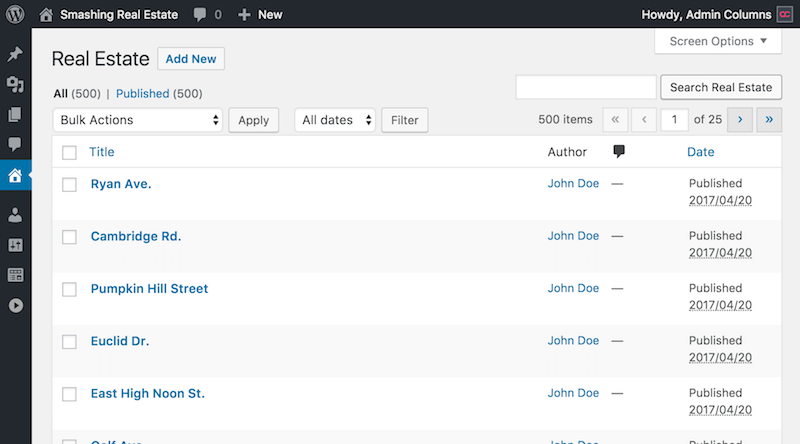Open the Bulk Actions dropdown
Screen dimensions: 800x444
coord(138,120)
